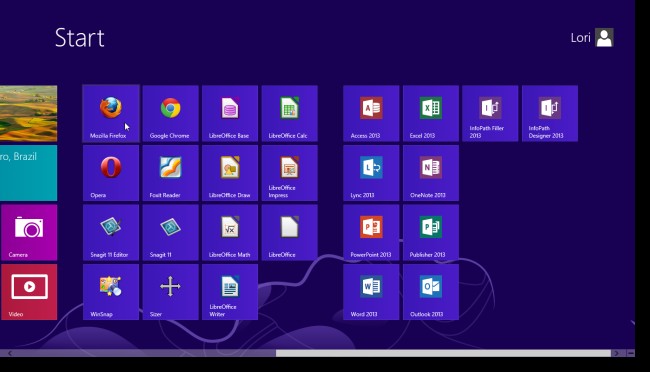Open the Access 2013 tile
The width and height of the screenshot is (650, 372).
[x=371, y=114]
